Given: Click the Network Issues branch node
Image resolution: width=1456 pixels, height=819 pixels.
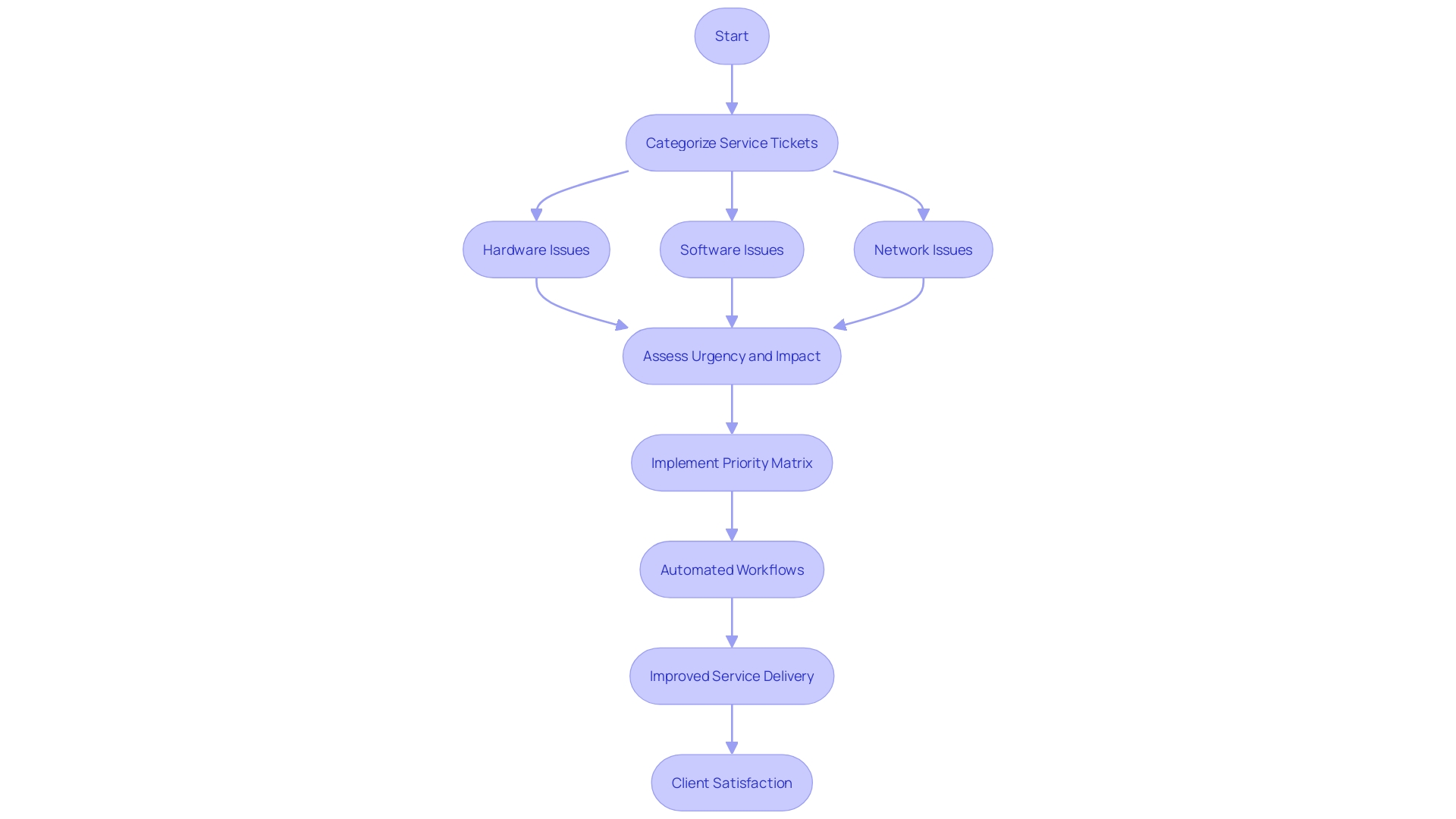Looking at the screenshot, I should (922, 249).
